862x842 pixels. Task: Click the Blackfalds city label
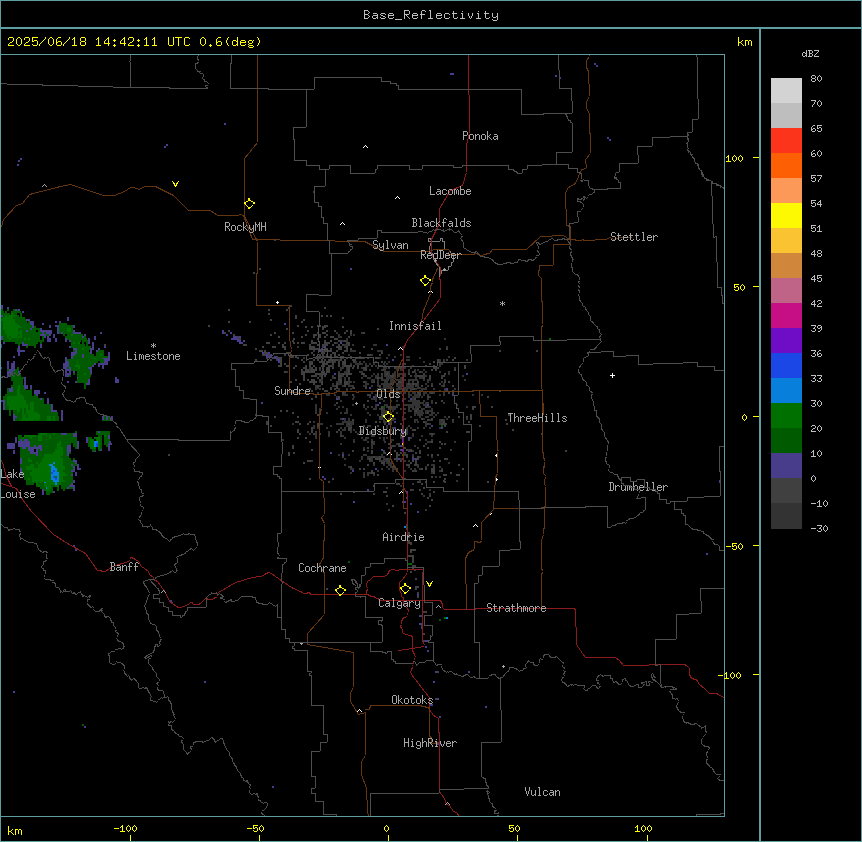click(441, 223)
